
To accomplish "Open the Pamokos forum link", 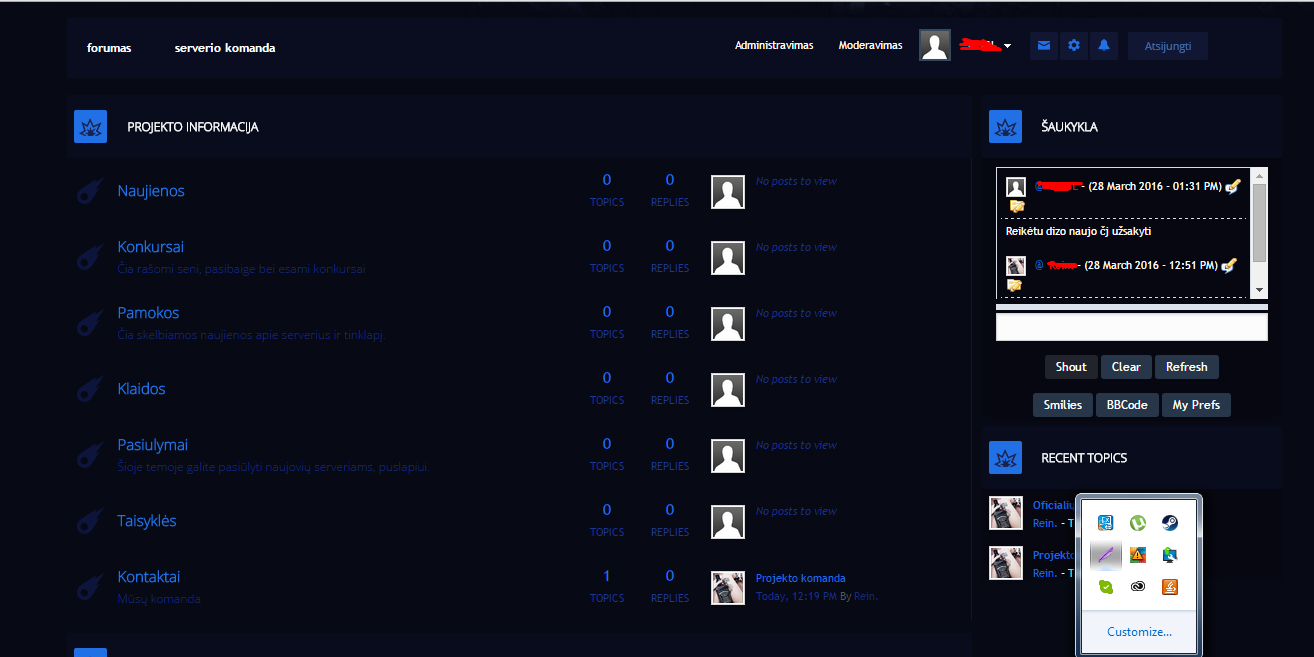I will tap(148, 313).
